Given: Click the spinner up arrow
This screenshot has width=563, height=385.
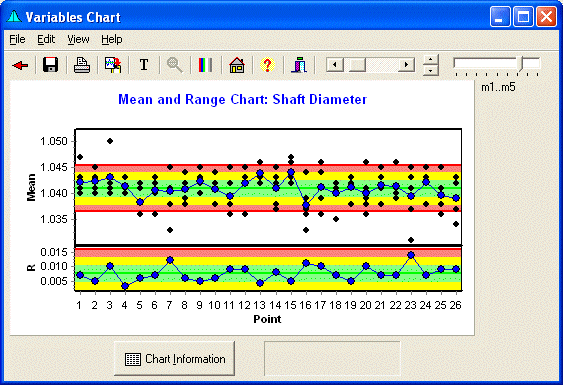Looking at the screenshot, I should (431, 60).
